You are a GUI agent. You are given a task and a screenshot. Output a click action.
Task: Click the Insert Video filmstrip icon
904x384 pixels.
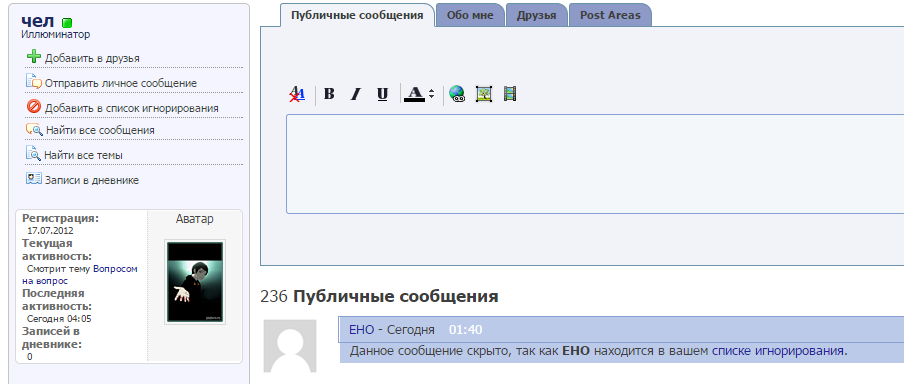(x=510, y=94)
